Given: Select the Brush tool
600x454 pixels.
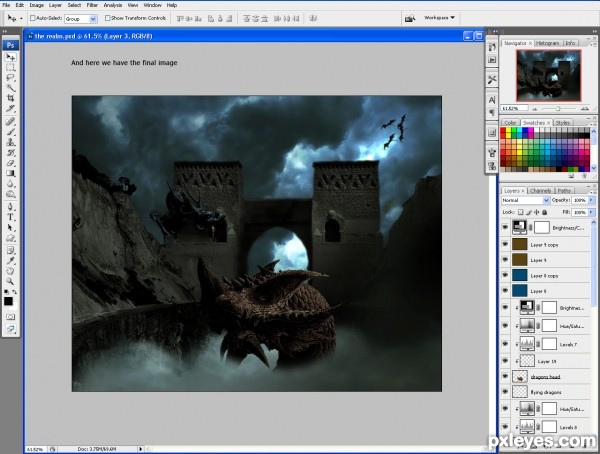Looking at the screenshot, I should [x=10, y=132].
